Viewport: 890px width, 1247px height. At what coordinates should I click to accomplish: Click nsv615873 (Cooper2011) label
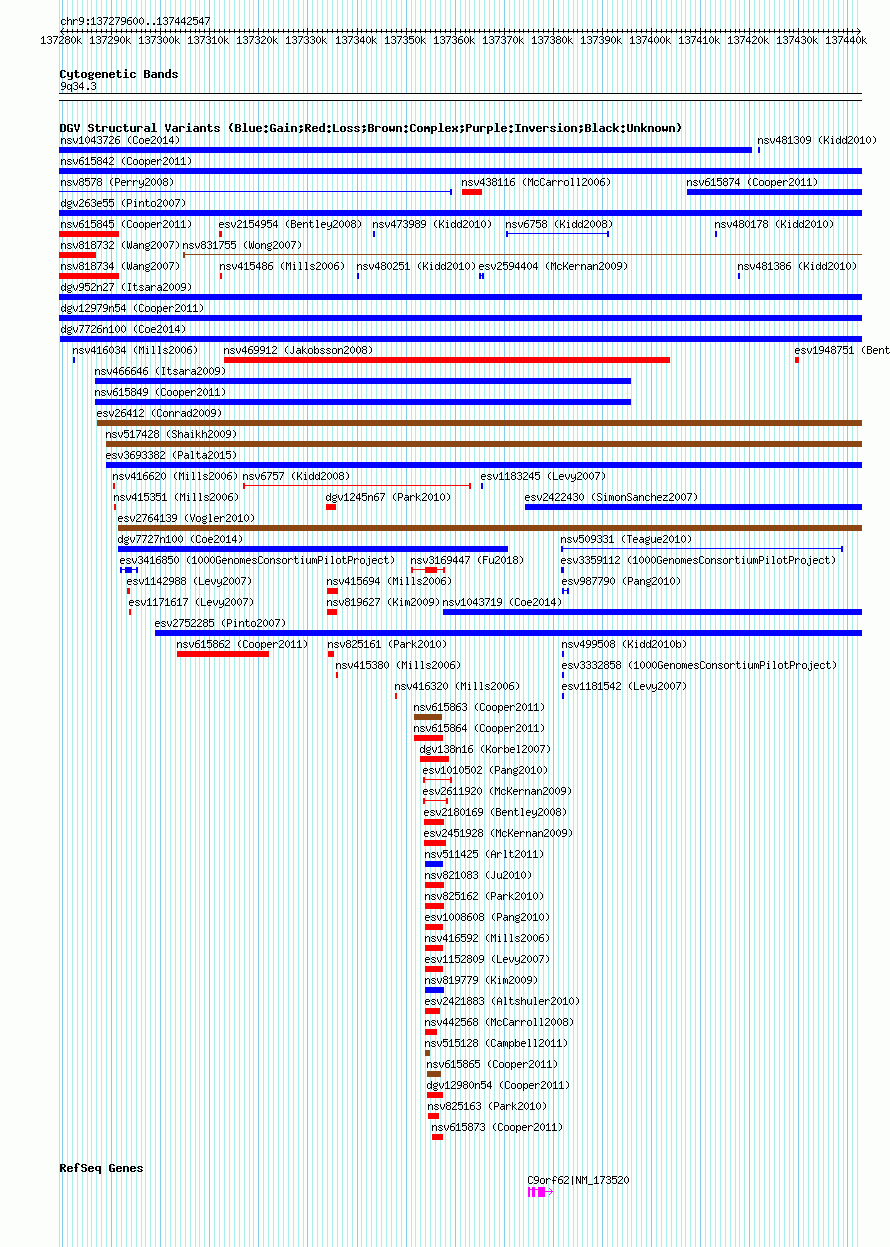pos(497,1127)
